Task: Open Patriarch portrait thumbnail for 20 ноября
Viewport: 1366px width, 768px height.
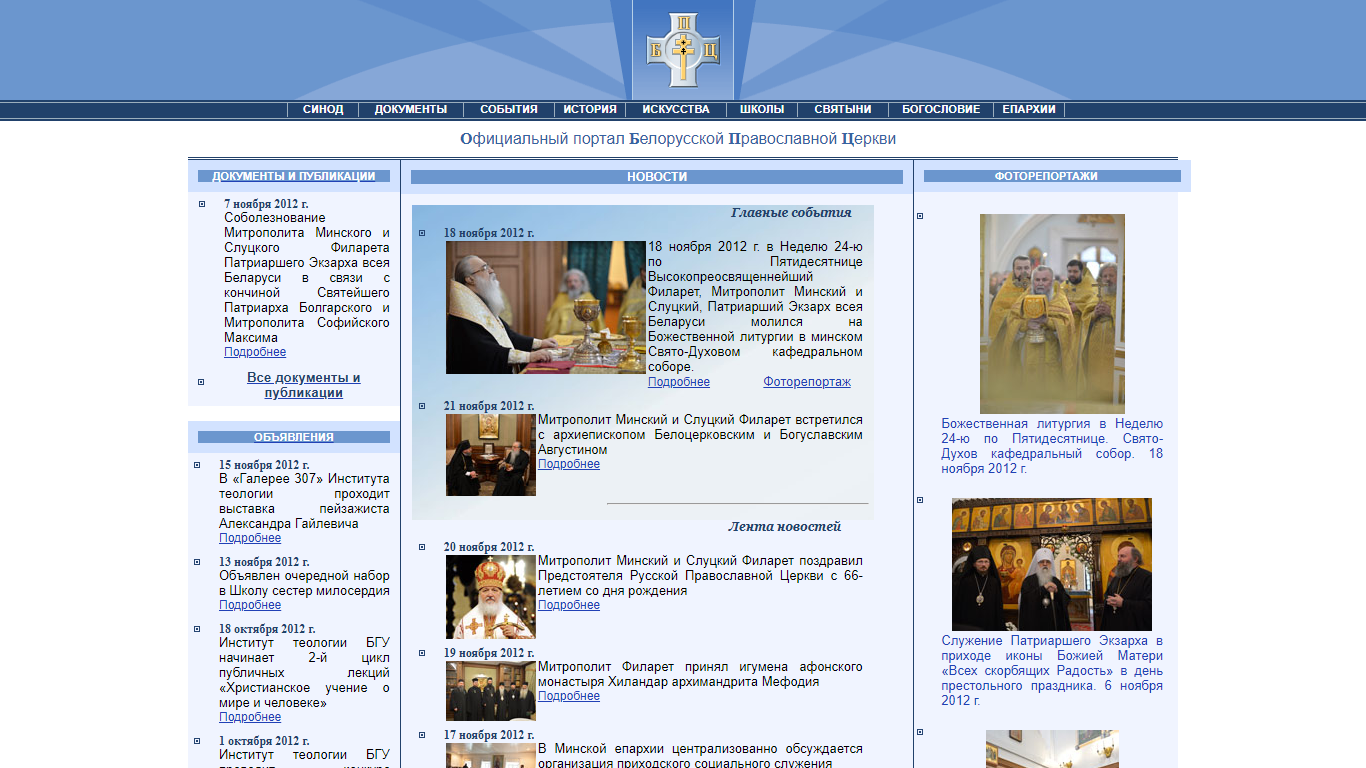Action: (x=491, y=597)
